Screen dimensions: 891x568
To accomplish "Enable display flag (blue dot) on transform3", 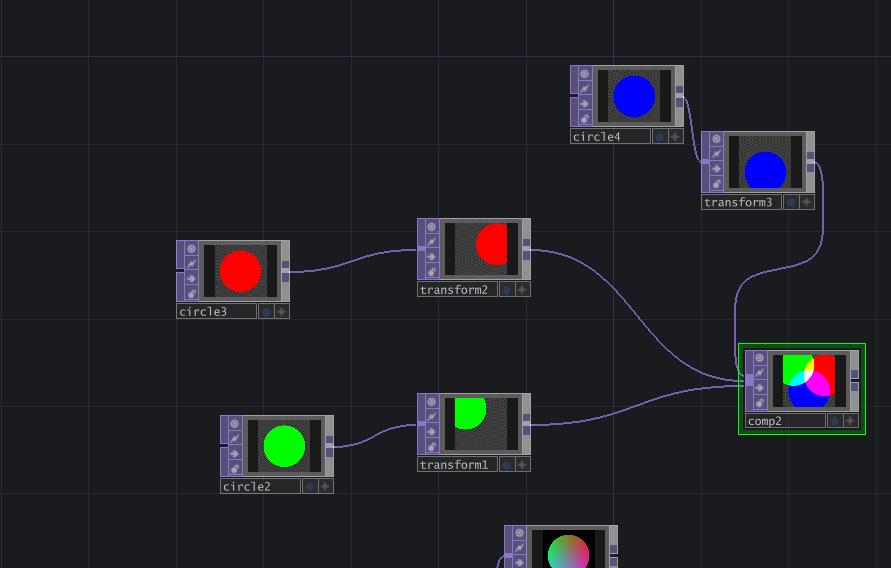I will coord(791,202).
